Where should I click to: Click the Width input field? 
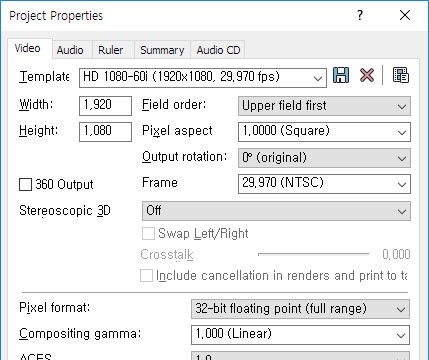(105, 106)
